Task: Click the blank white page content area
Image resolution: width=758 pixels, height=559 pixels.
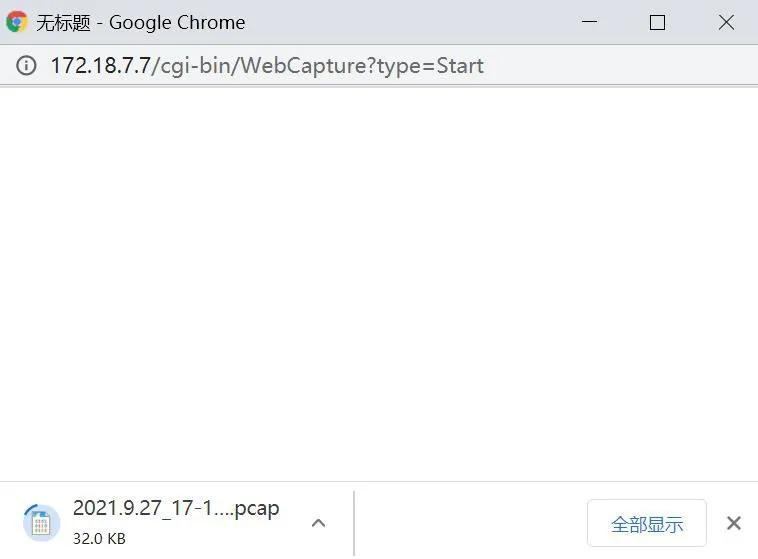Action: point(379,280)
